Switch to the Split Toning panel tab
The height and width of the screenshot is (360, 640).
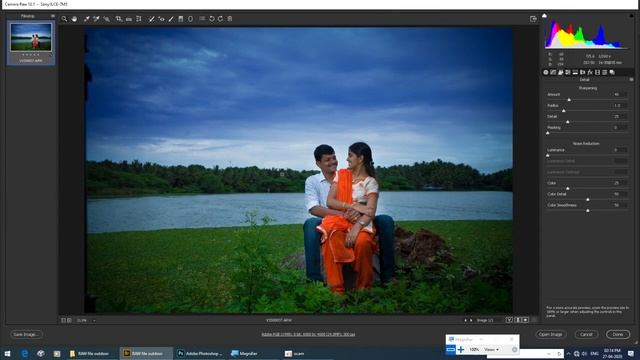coord(575,72)
